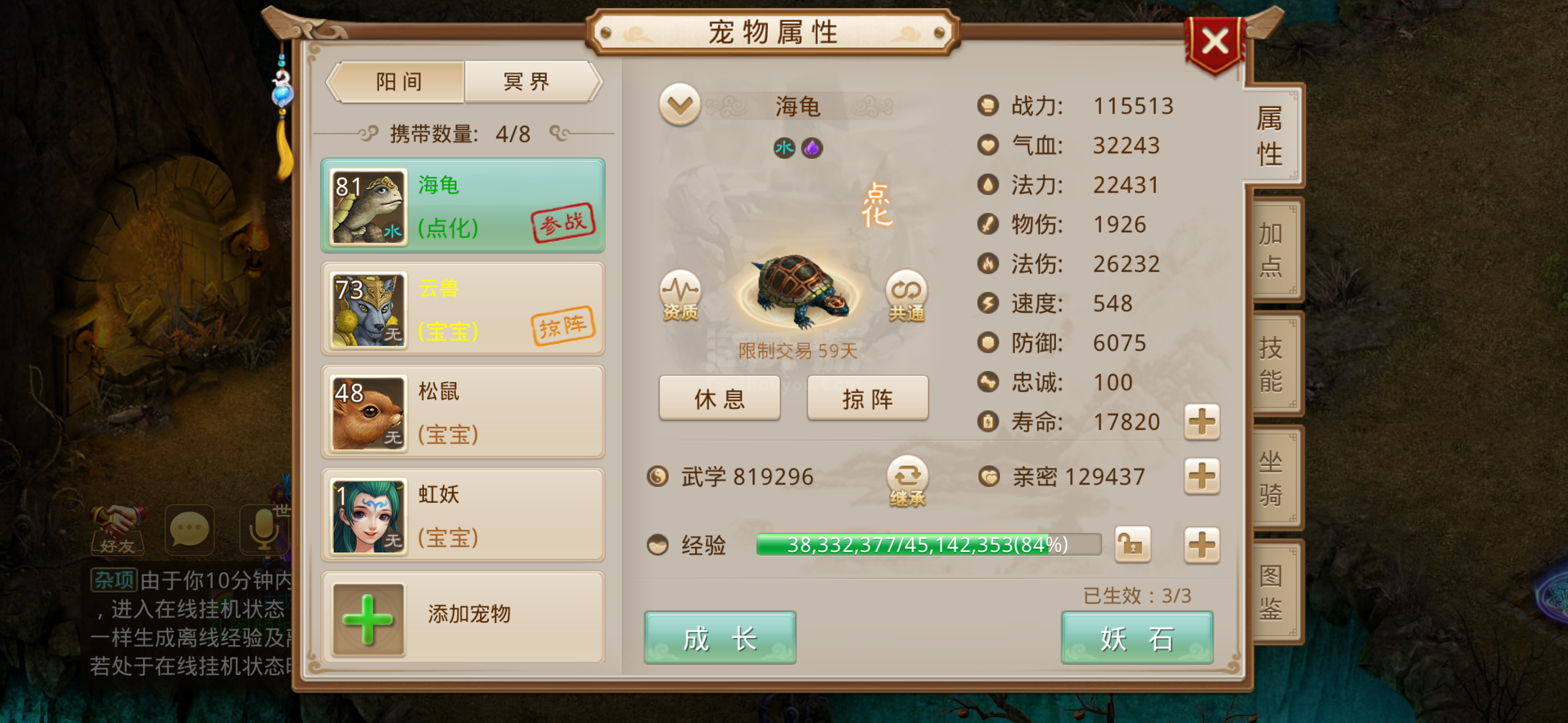Click the experience lock icon
1568x723 pixels.
(x=1132, y=545)
